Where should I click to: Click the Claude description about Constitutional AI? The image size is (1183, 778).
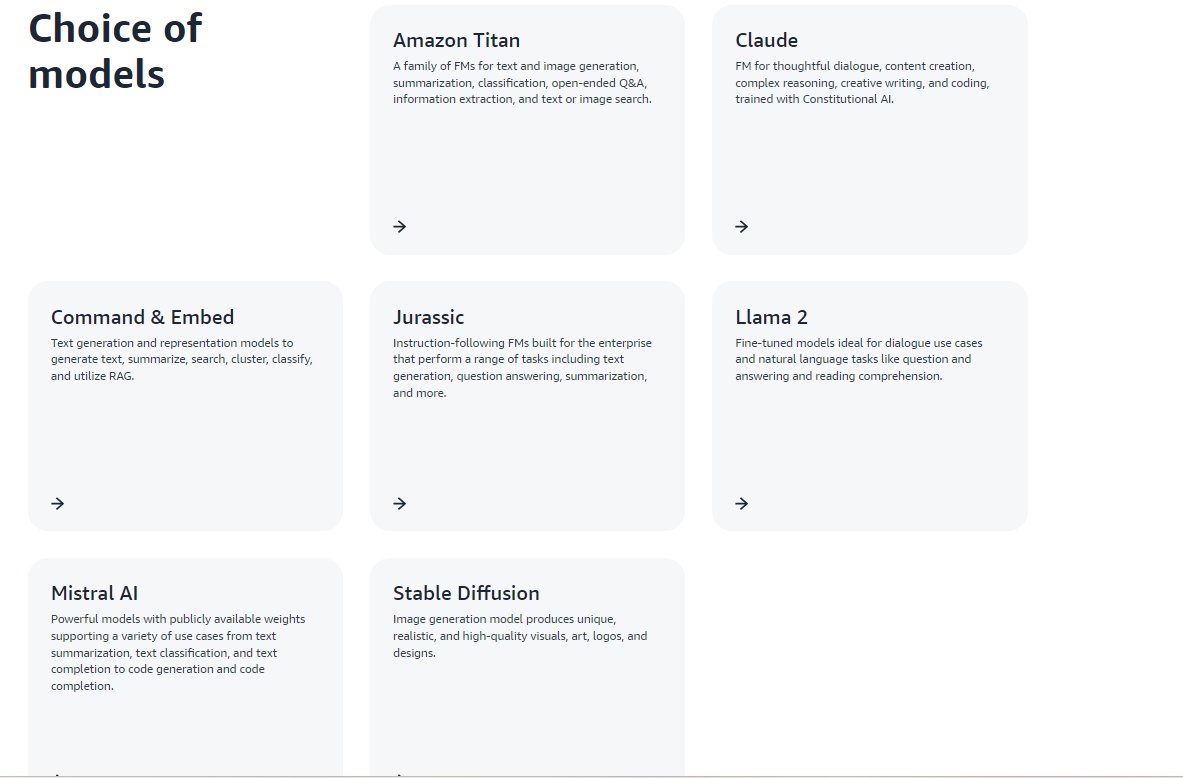point(862,83)
